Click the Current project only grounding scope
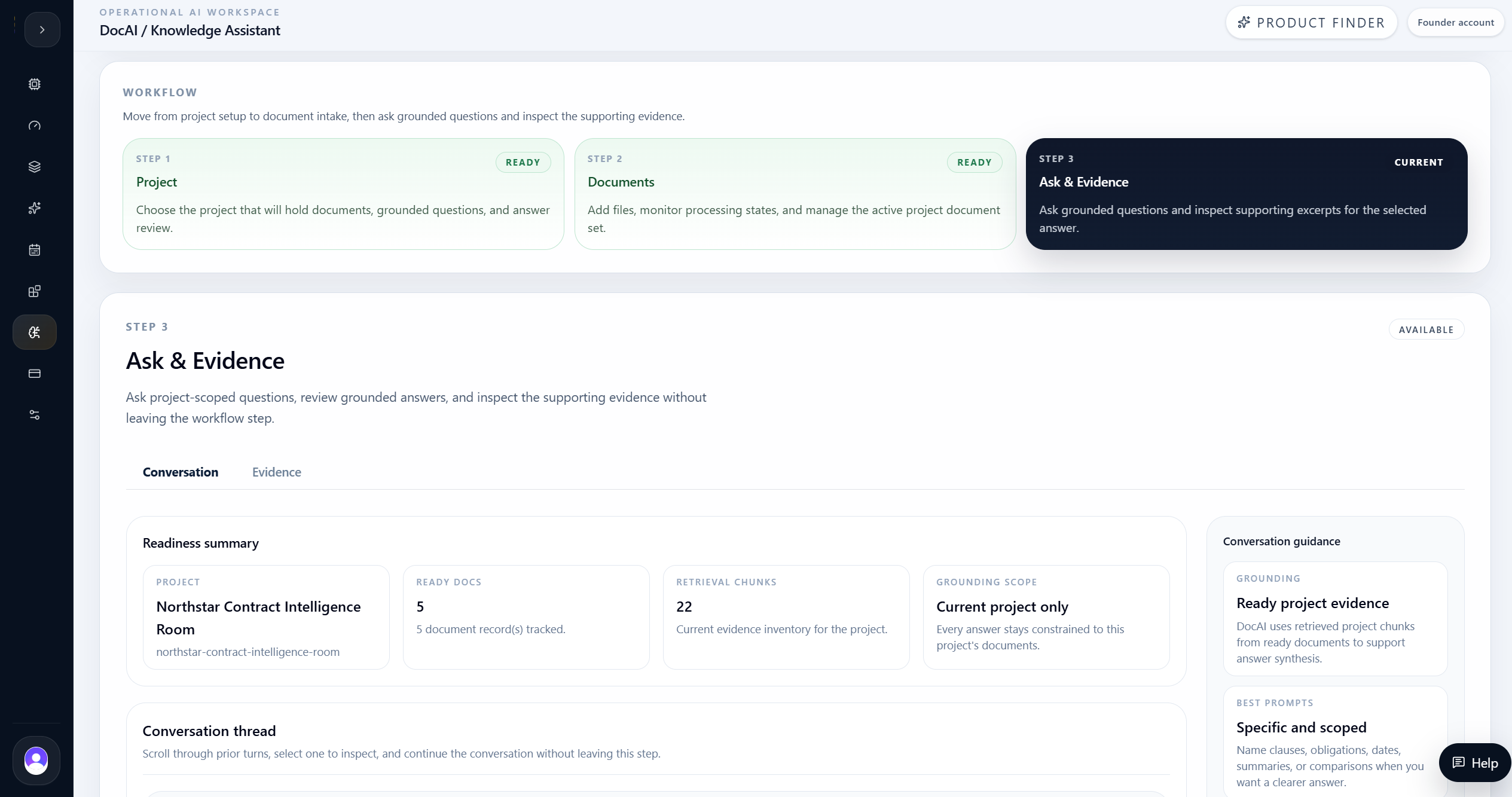This screenshot has height=797, width=1512. pyautogui.click(x=1002, y=607)
